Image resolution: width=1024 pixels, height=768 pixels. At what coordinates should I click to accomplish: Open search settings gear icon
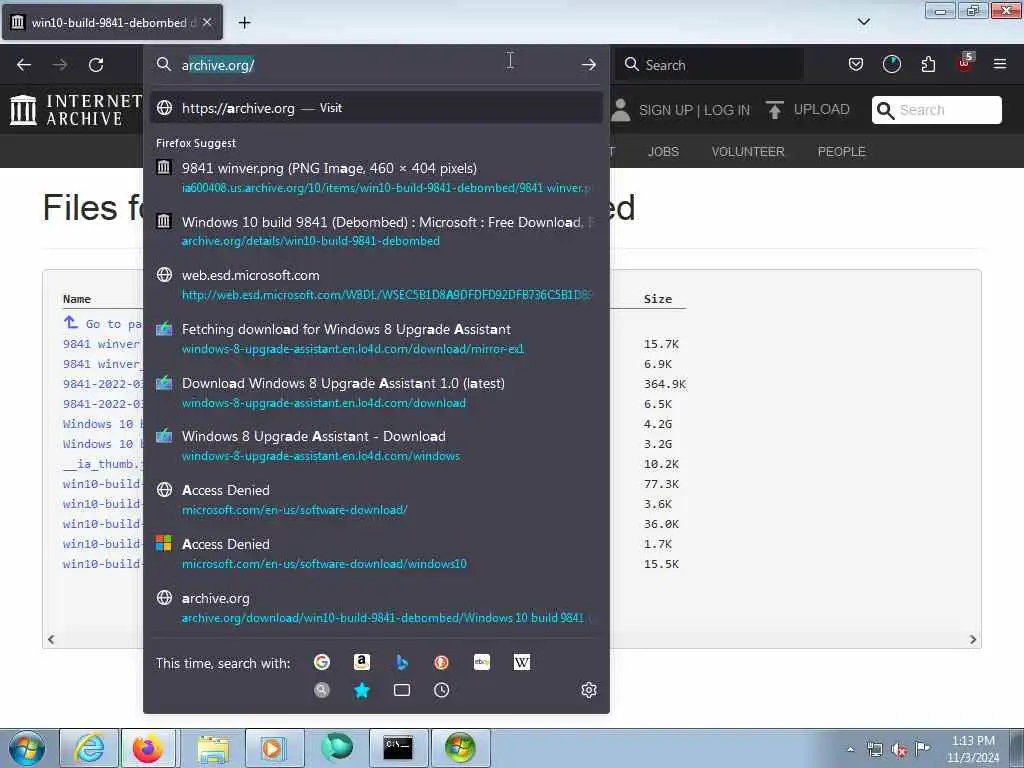[588, 690]
